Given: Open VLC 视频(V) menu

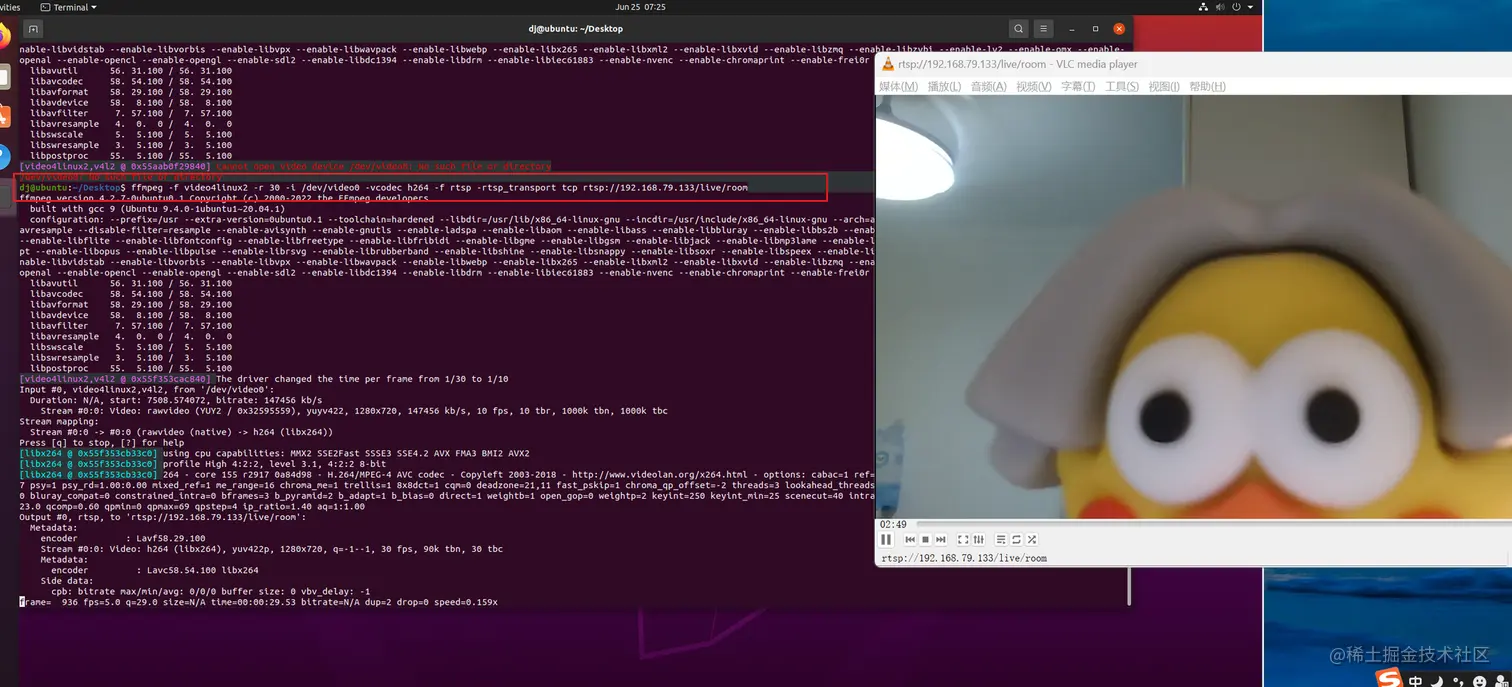Looking at the screenshot, I should 1034,87.
